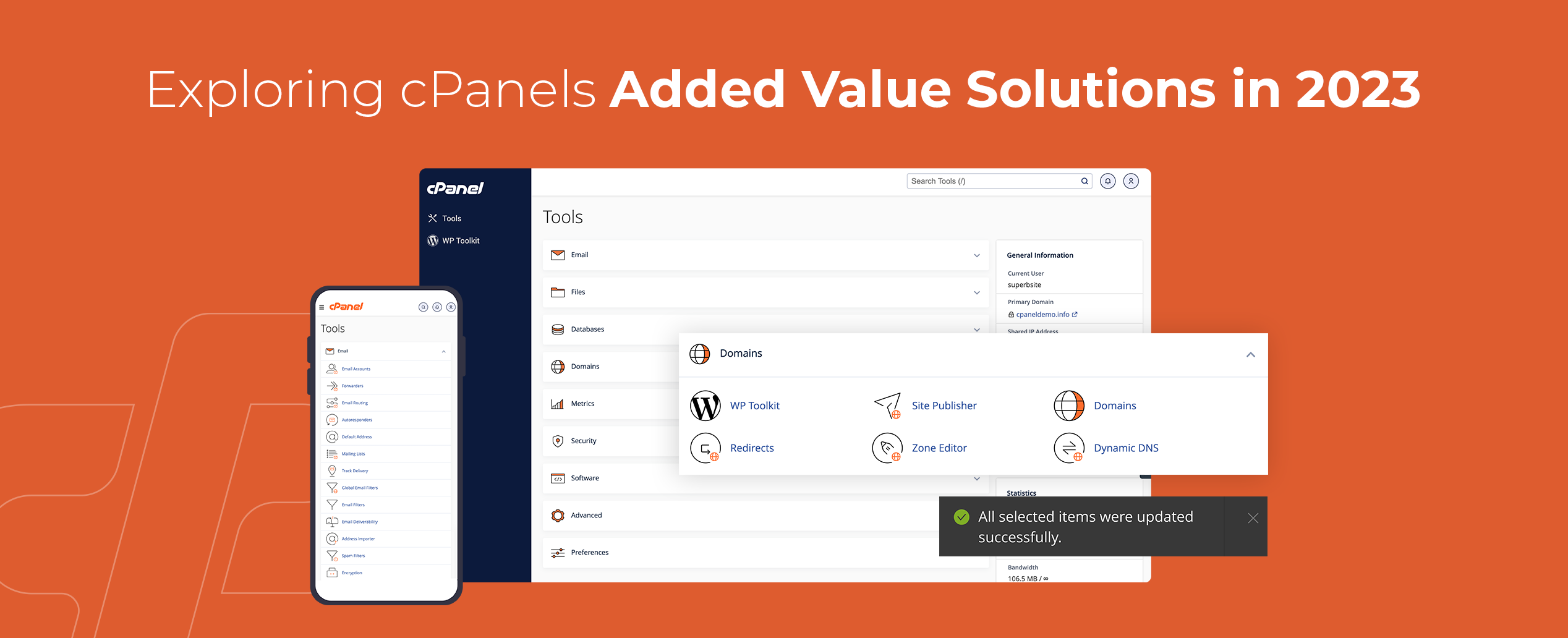Click the Domains globe icon in Tools list

click(558, 367)
